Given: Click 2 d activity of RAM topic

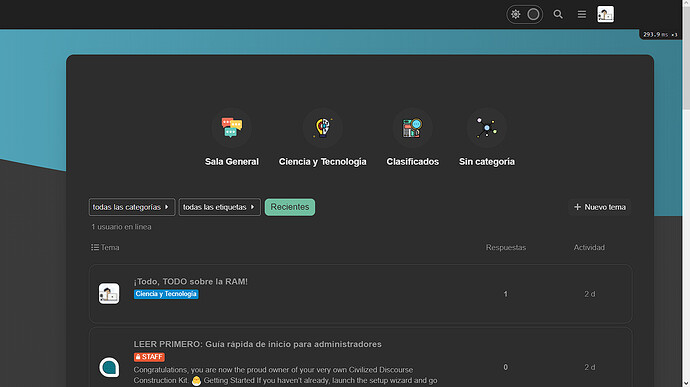Looking at the screenshot, I should click(590, 294).
